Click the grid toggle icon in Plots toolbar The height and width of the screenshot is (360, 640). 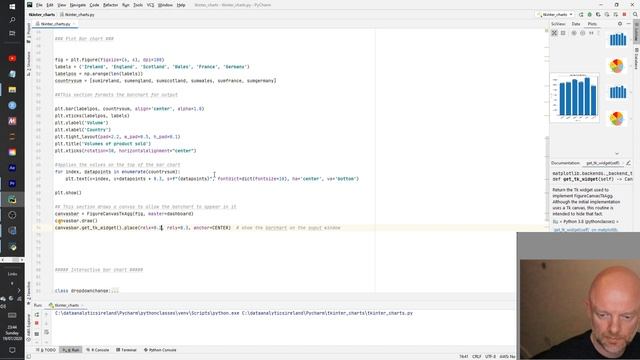[591, 33]
